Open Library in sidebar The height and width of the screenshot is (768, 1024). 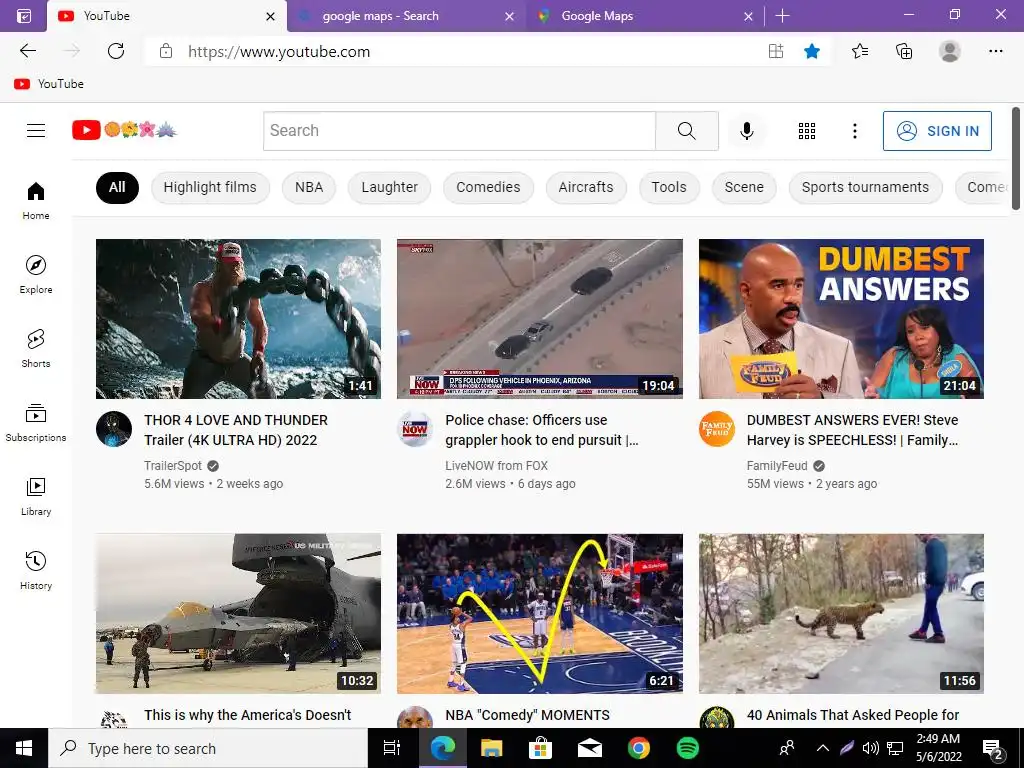click(36, 496)
